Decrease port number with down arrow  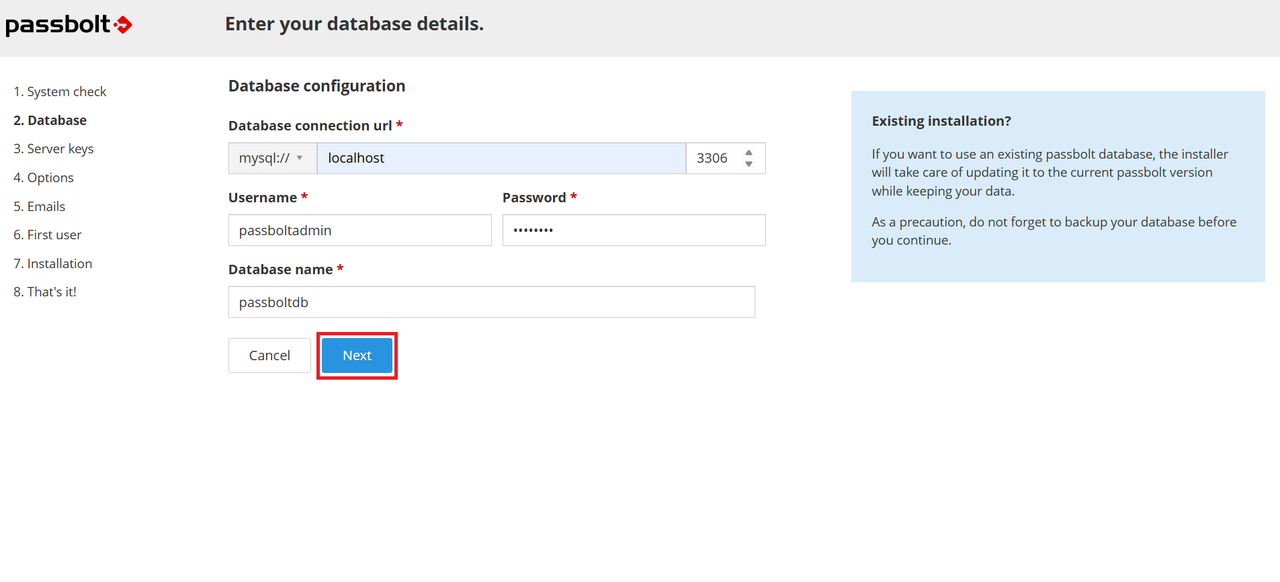(x=749, y=164)
